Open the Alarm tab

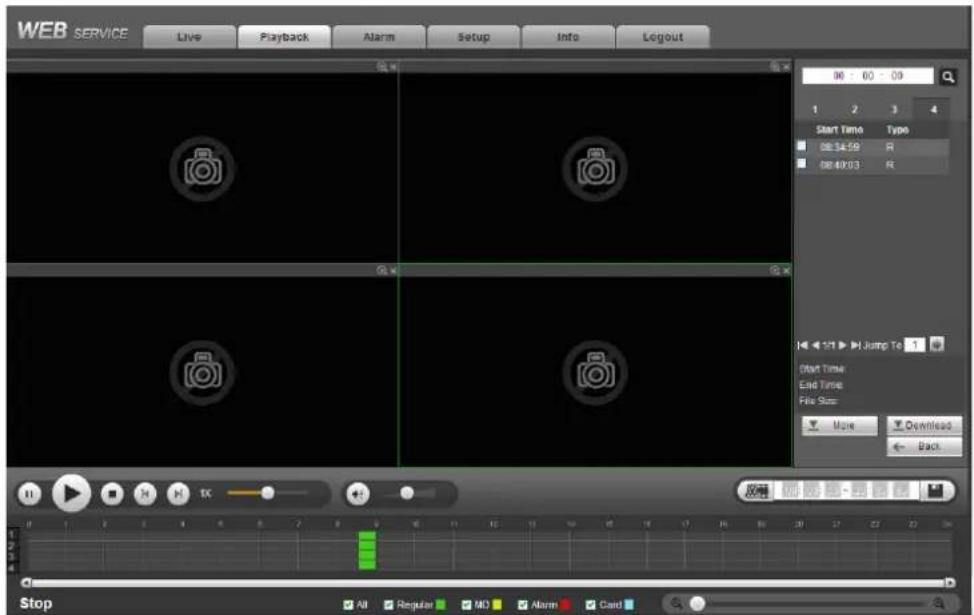tap(379, 37)
